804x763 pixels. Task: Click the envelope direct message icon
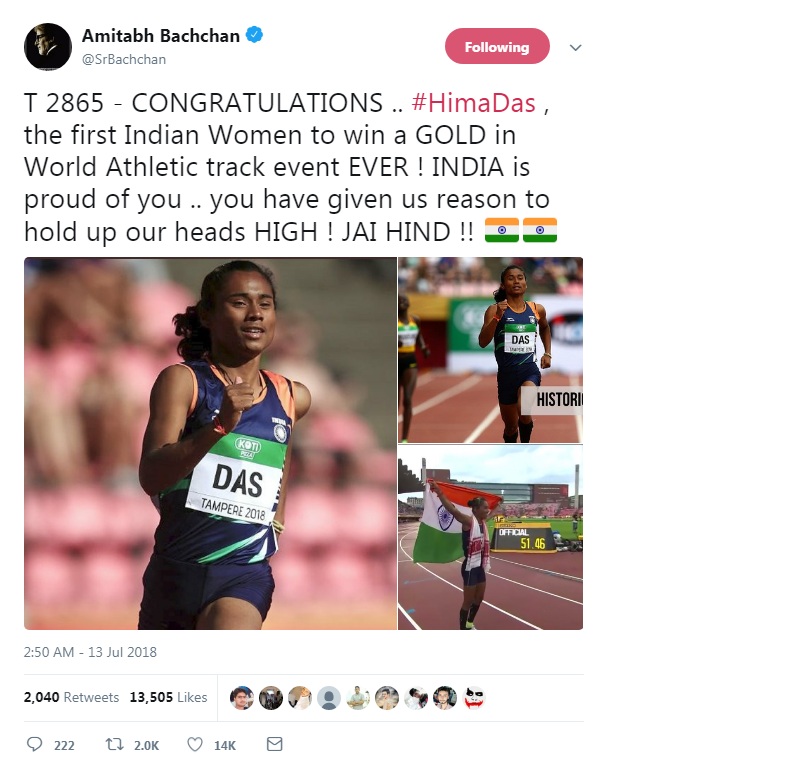pos(275,744)
